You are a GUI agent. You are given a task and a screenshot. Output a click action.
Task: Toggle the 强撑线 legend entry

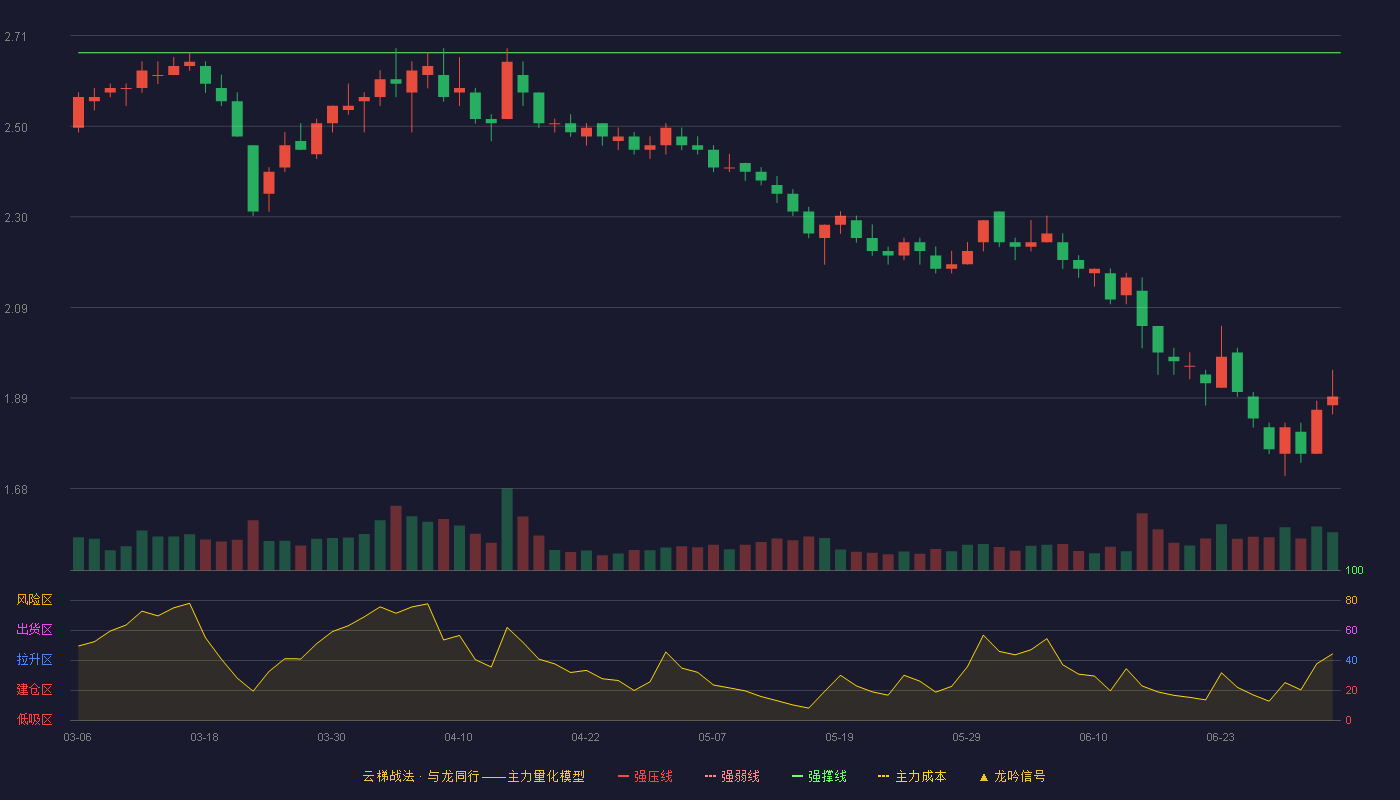pos(819,776)
